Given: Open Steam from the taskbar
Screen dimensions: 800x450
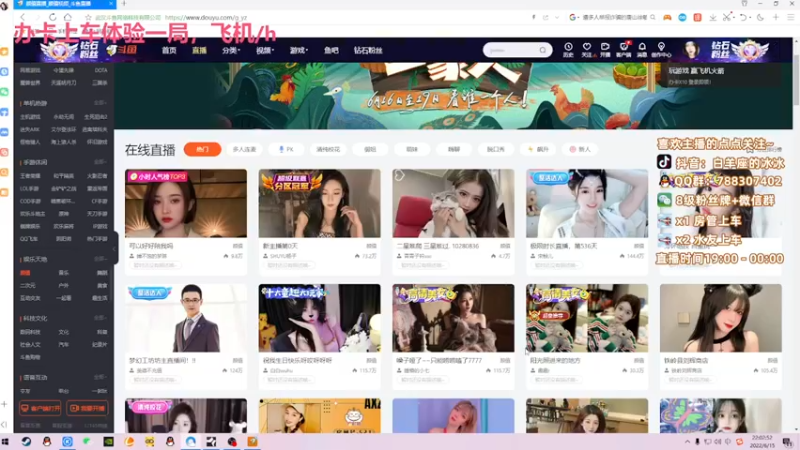Looking at the screenshot, I should point(26,441).
